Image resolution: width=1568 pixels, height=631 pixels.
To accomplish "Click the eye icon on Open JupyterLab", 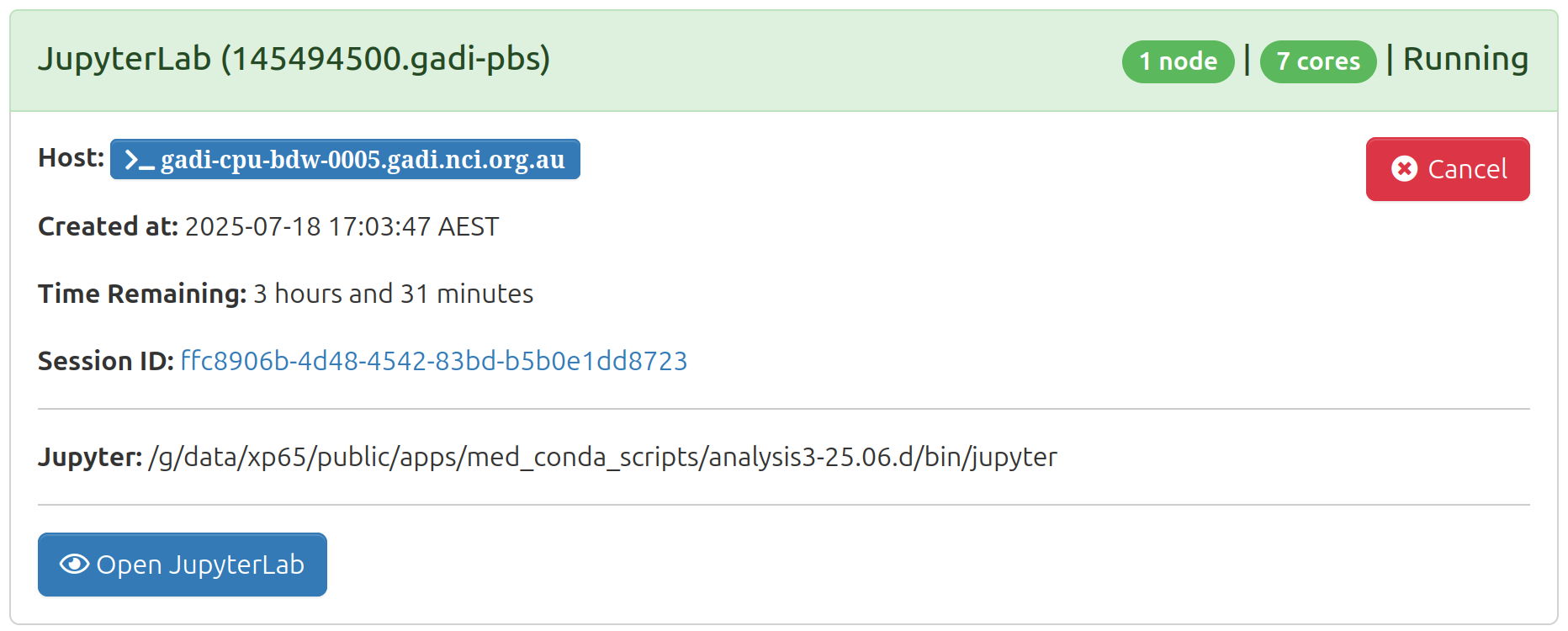I will point(74,565).
